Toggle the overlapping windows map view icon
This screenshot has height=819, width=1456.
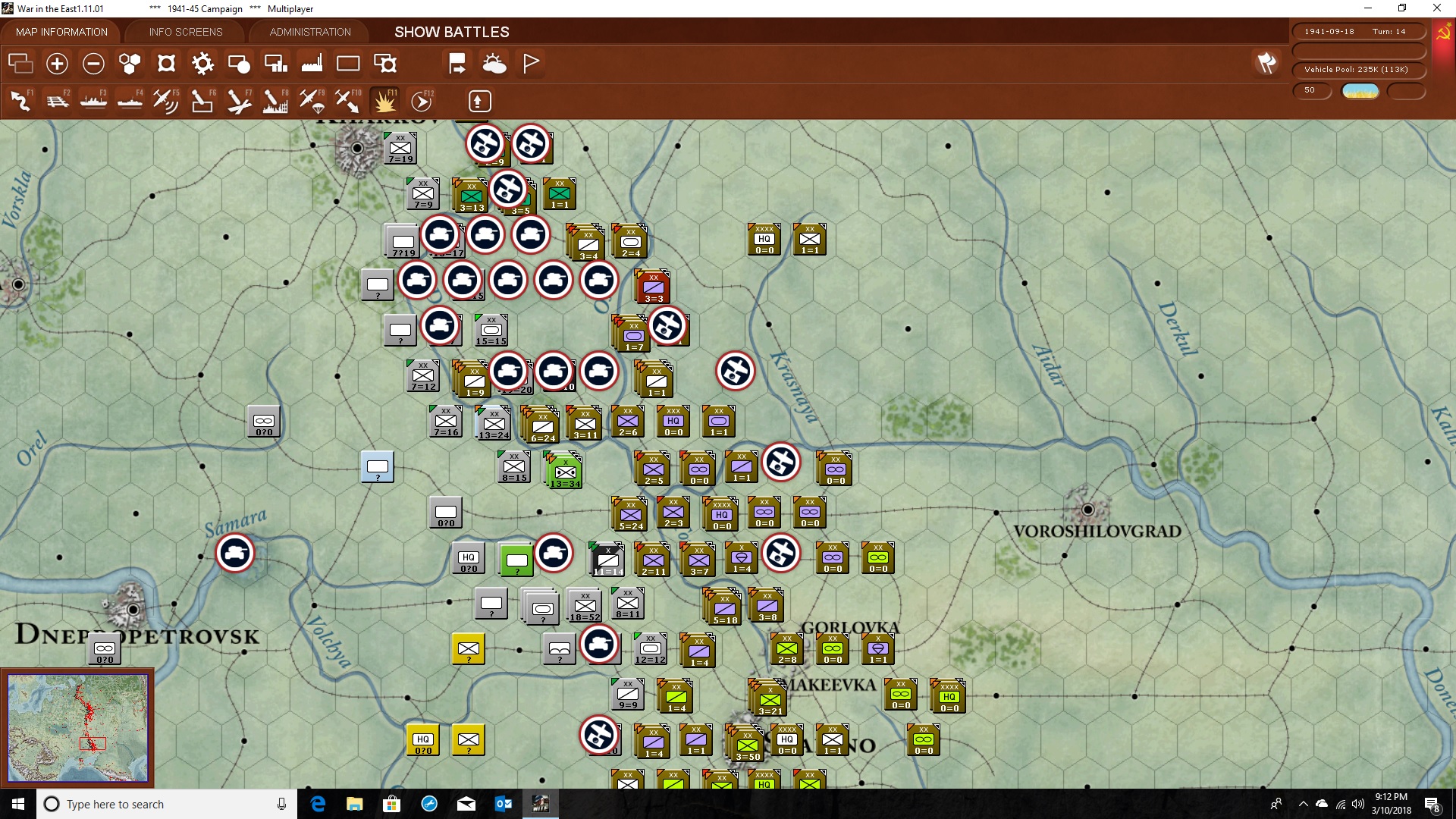[x=20, y=64]
